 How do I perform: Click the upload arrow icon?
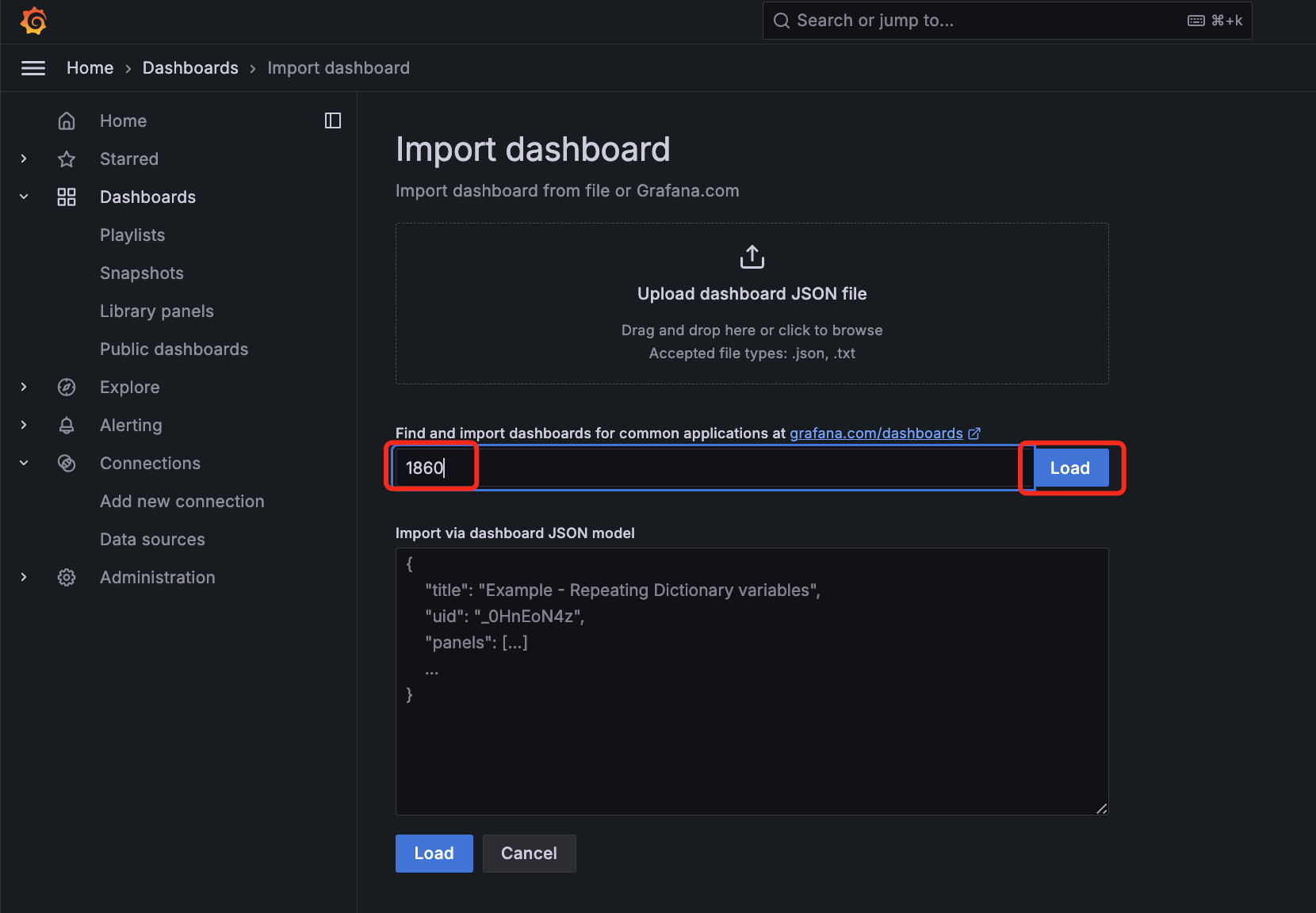coord(752,257)
